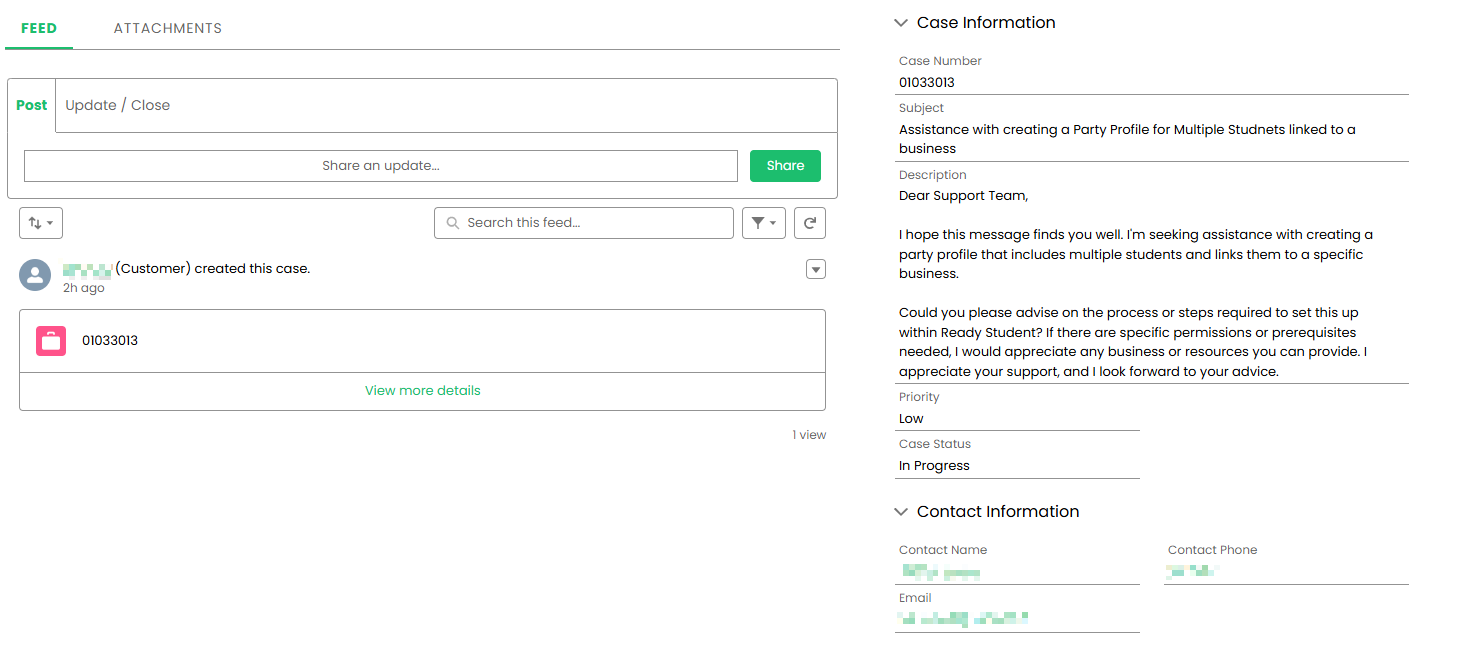Click the customer name in feed post
Image resolution: width=1461 pixels, height=669 pixels.
[x=87, y=269]
